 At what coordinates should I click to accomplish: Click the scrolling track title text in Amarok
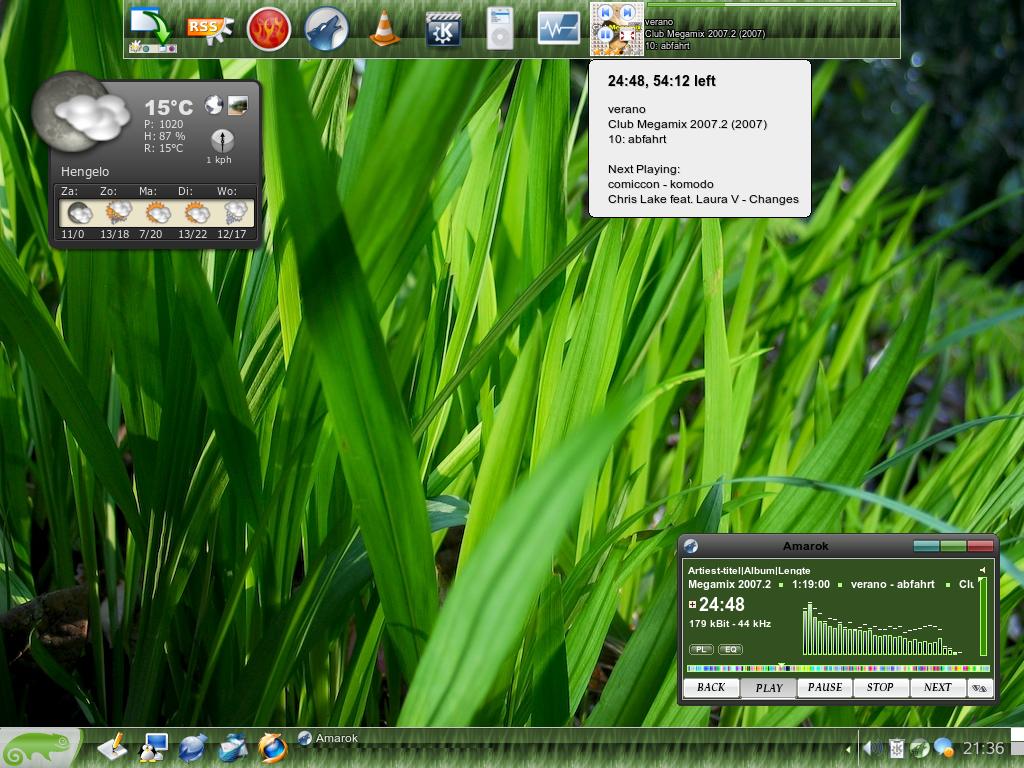pos(831,584)
